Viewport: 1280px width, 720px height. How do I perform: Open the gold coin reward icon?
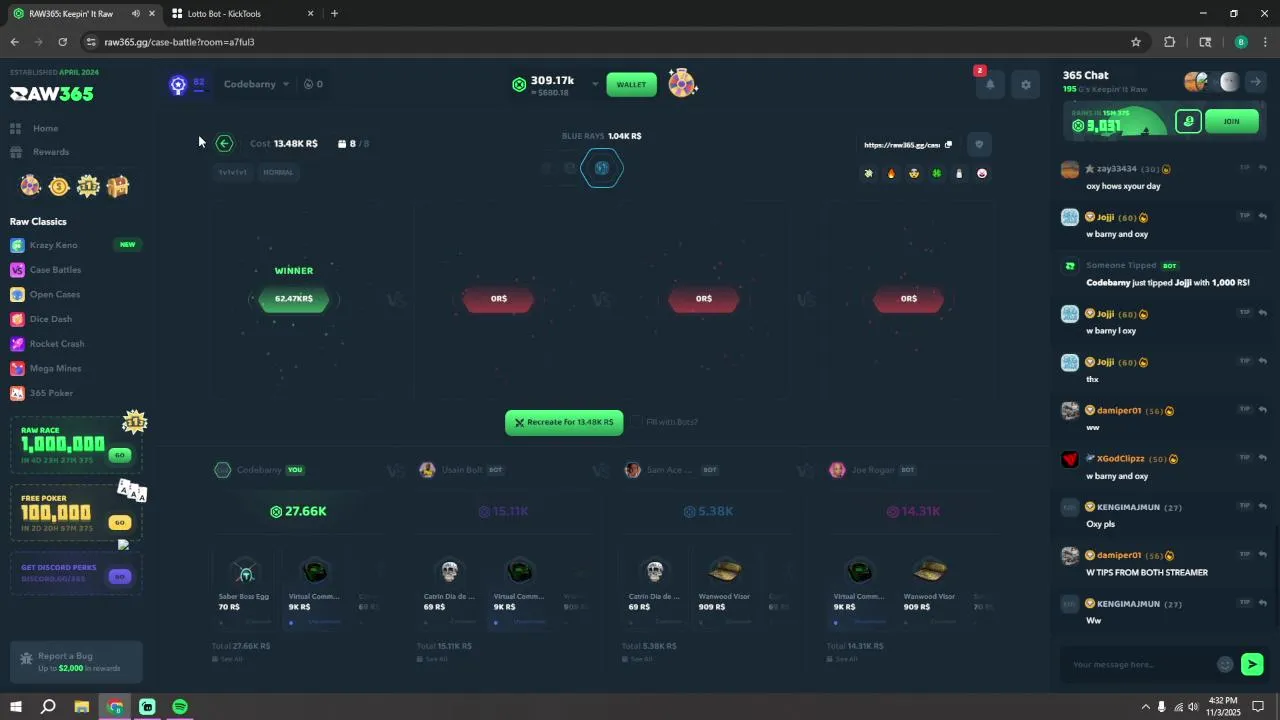pyautogui.click(x=59, y=186)
